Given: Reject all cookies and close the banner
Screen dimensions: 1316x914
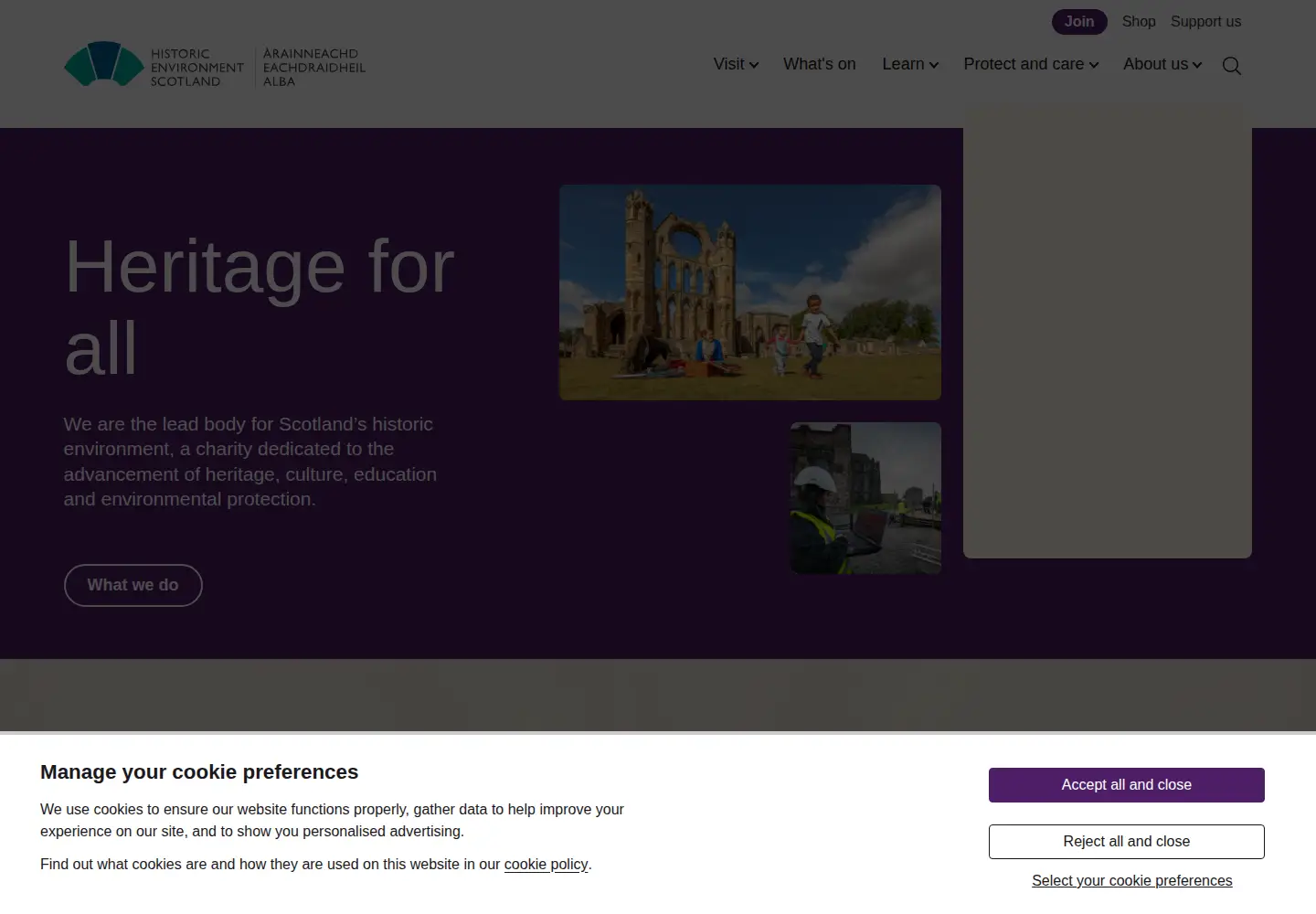Looking at the screenshot, I should click(1127, 842).
